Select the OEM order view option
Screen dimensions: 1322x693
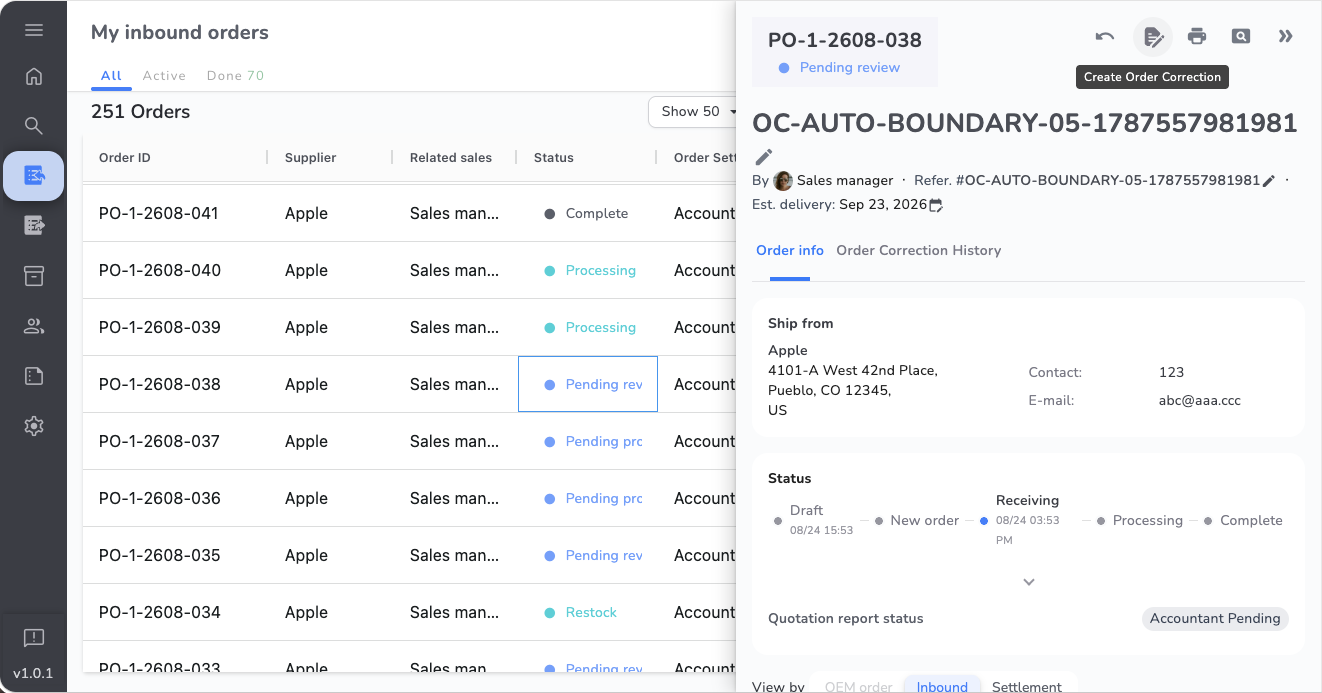858,686
